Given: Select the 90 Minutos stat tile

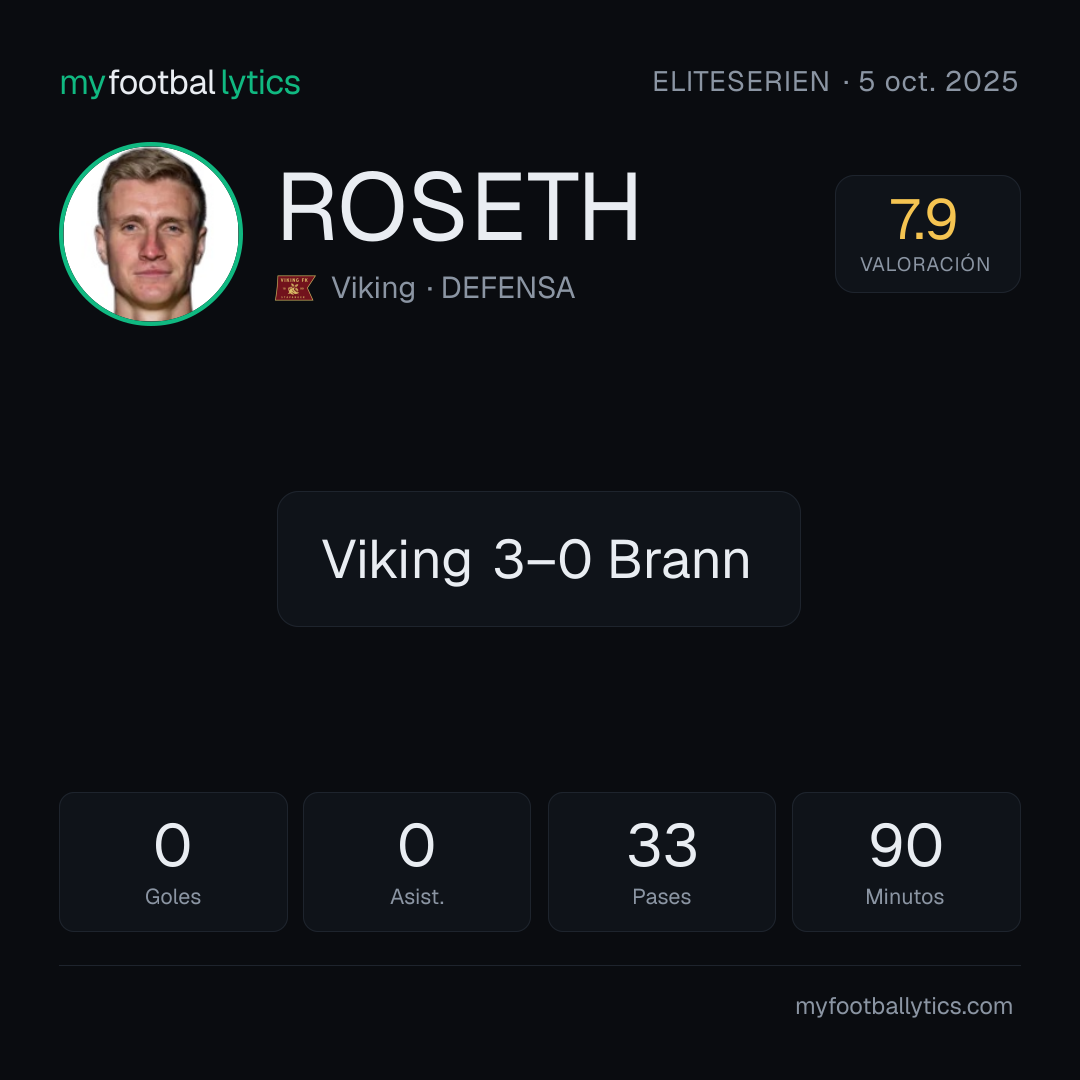Looking at the screenshot, I should (906, 862).
